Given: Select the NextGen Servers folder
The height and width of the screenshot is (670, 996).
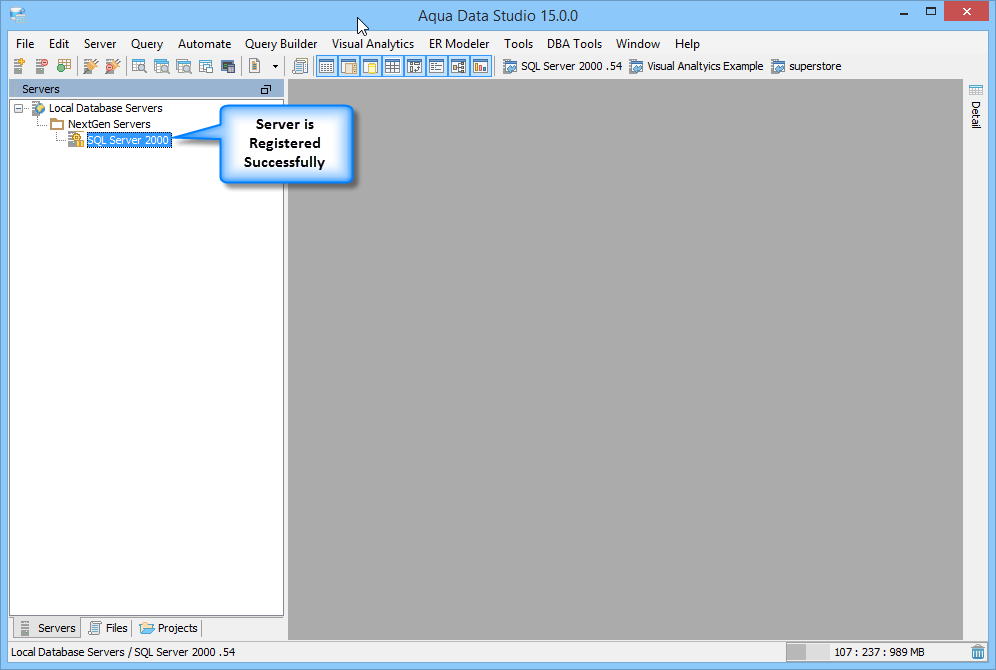Looking at the screenshot, I should click(109, 124).
